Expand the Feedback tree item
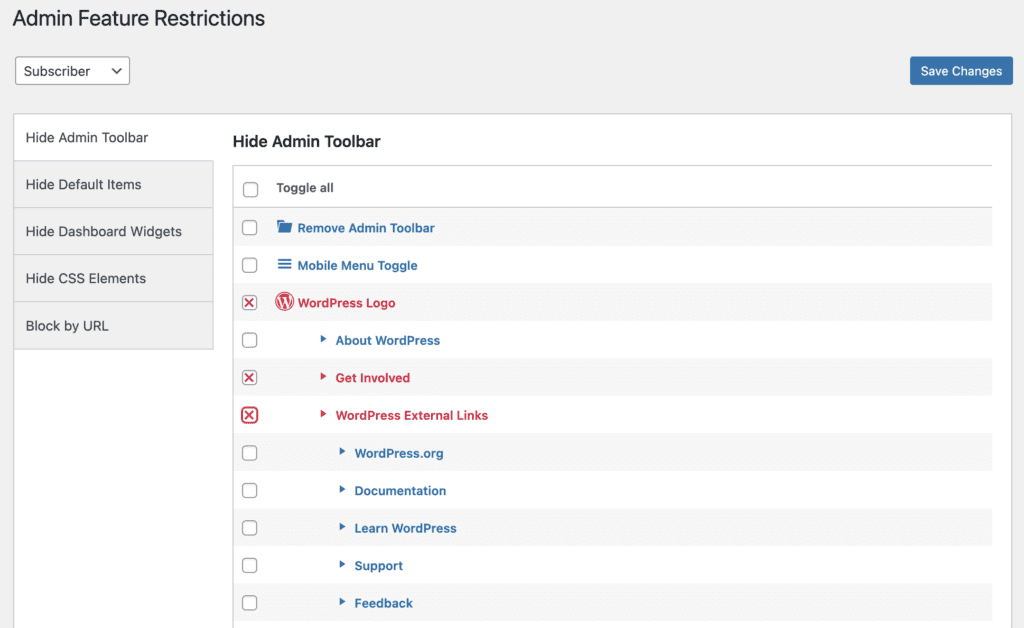This screenshot has width=1024, height=628. coord(344,602)
